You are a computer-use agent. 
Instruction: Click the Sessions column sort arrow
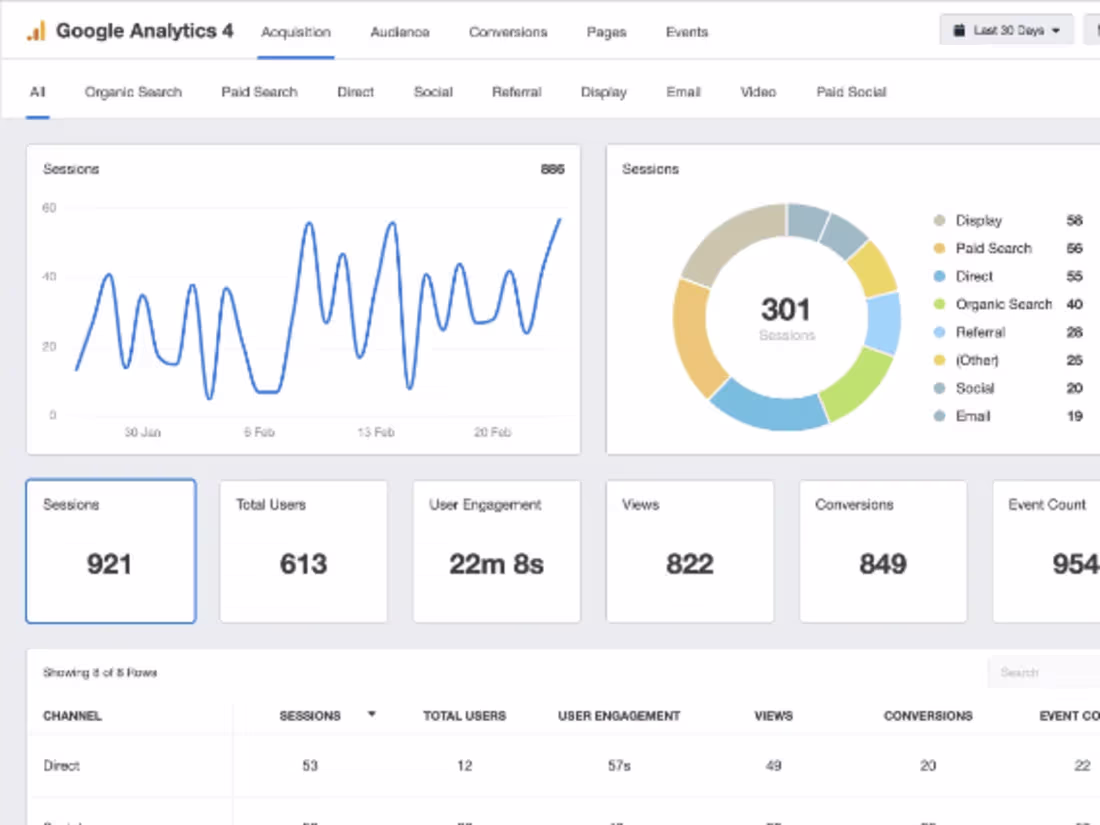pyautogui.click(x=372, y=714)
